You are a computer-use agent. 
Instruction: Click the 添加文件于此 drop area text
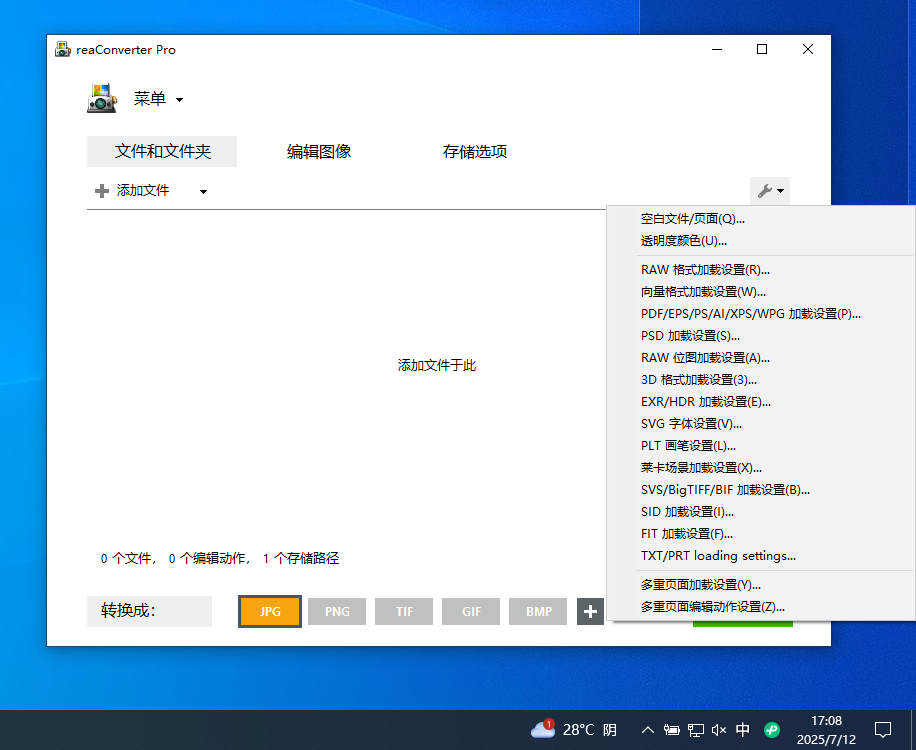pos(437,366)
